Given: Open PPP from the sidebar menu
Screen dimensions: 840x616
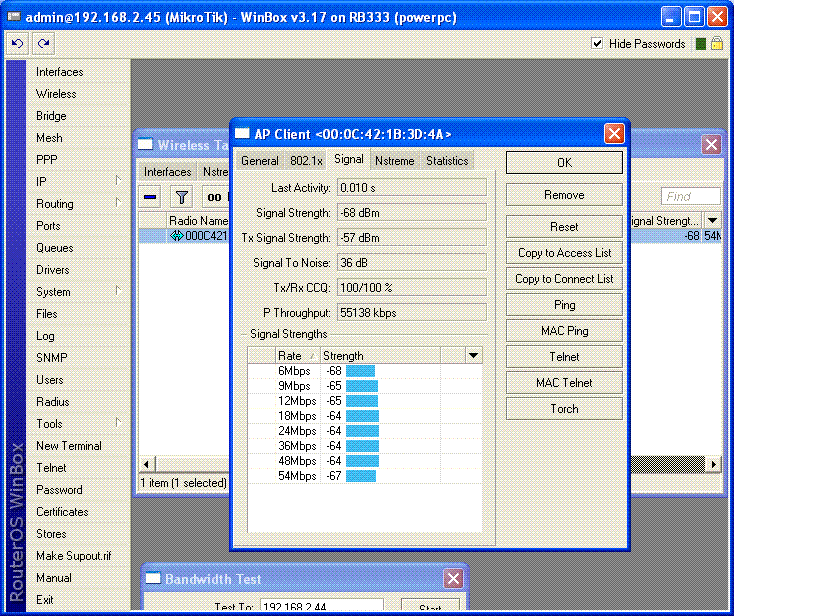Looking at the screenshot, I should tap(47, 160).
